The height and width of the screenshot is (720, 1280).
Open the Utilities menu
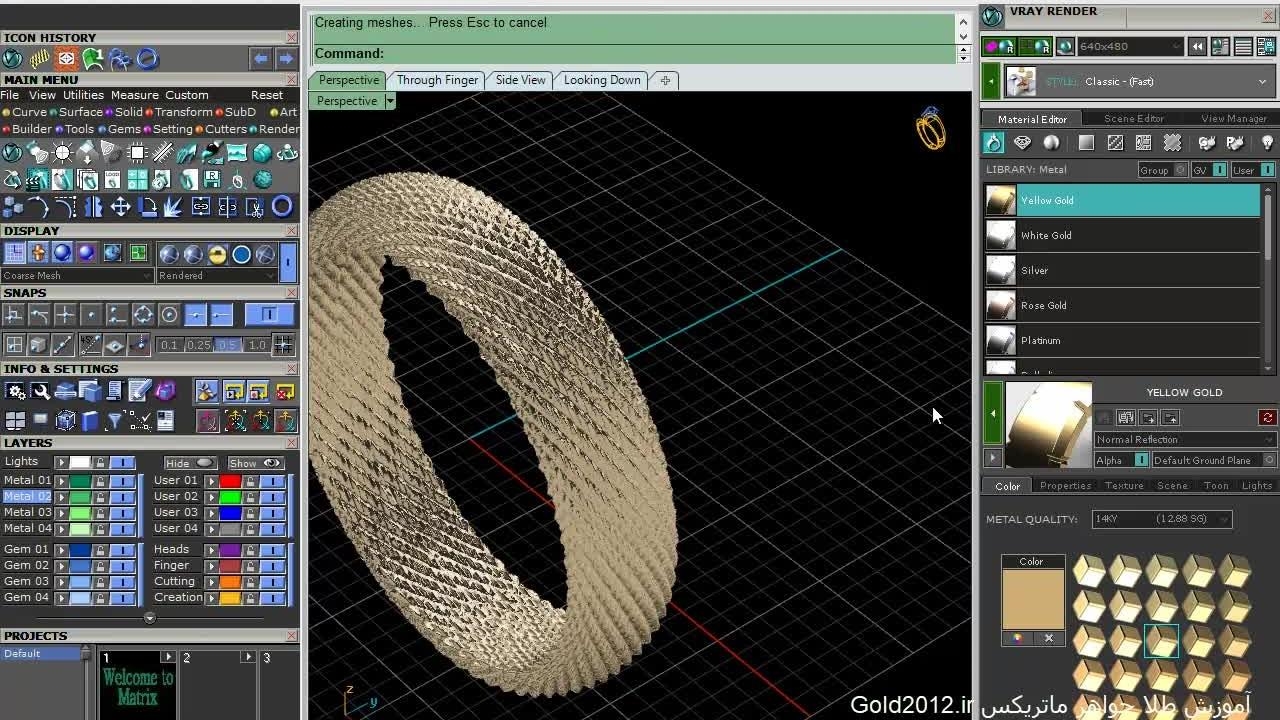pos(83,95)
